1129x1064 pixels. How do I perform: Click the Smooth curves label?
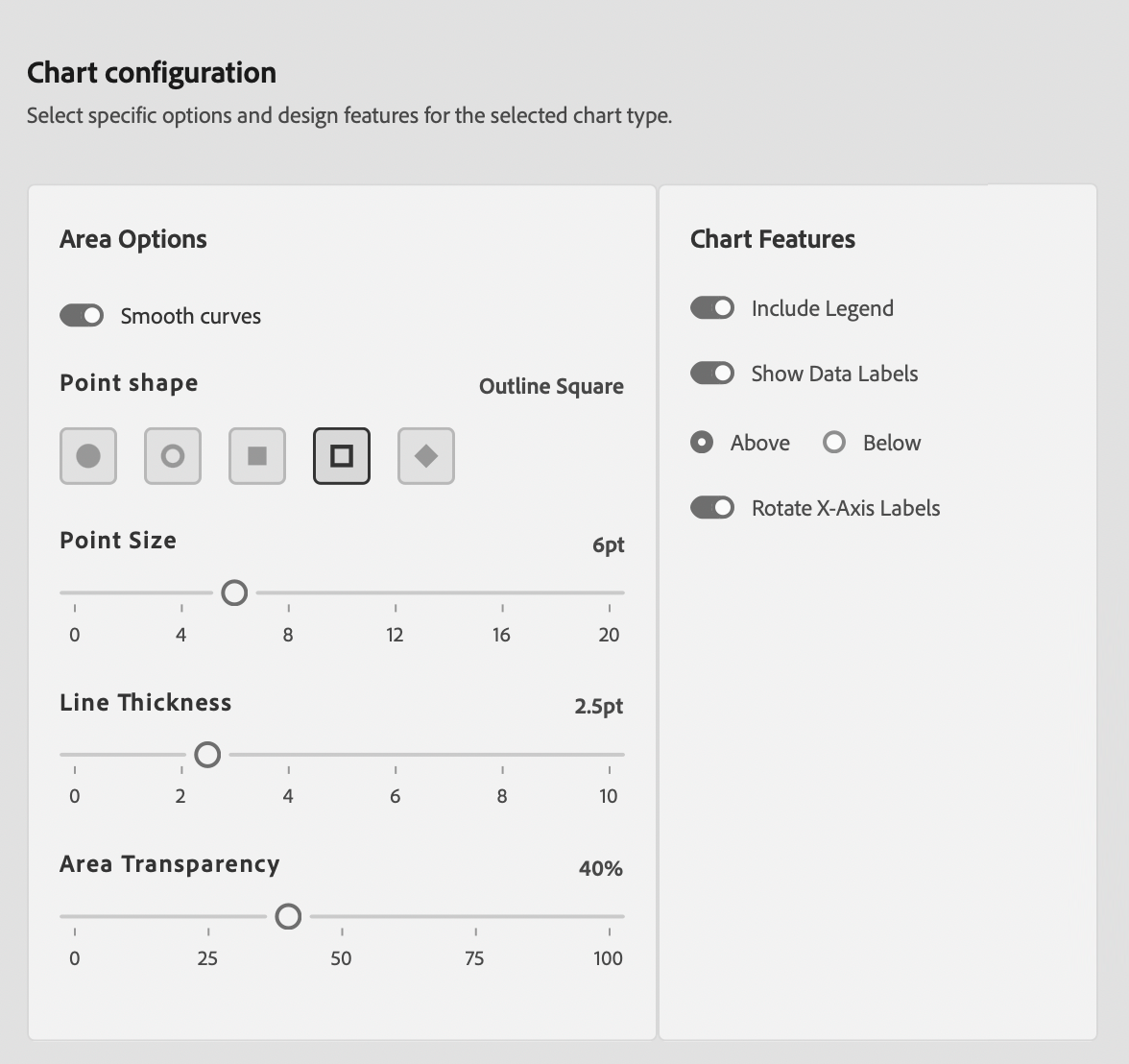[x=191, y=316]
